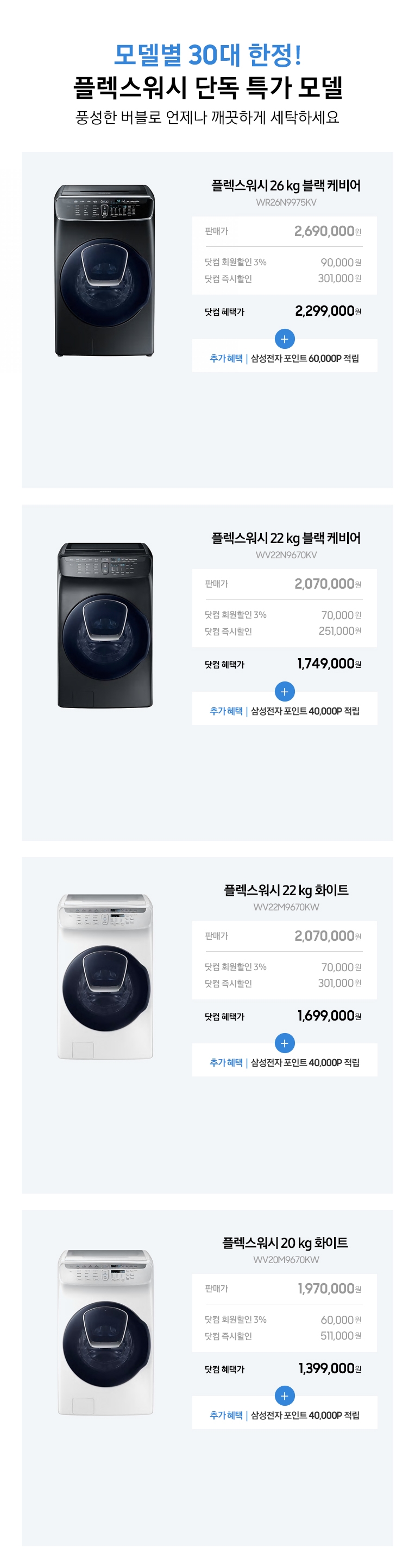Click the 1,399,000원 benefit price
The width and height of the screenshot is (415, 1568).
click(x=330, y=1368)
